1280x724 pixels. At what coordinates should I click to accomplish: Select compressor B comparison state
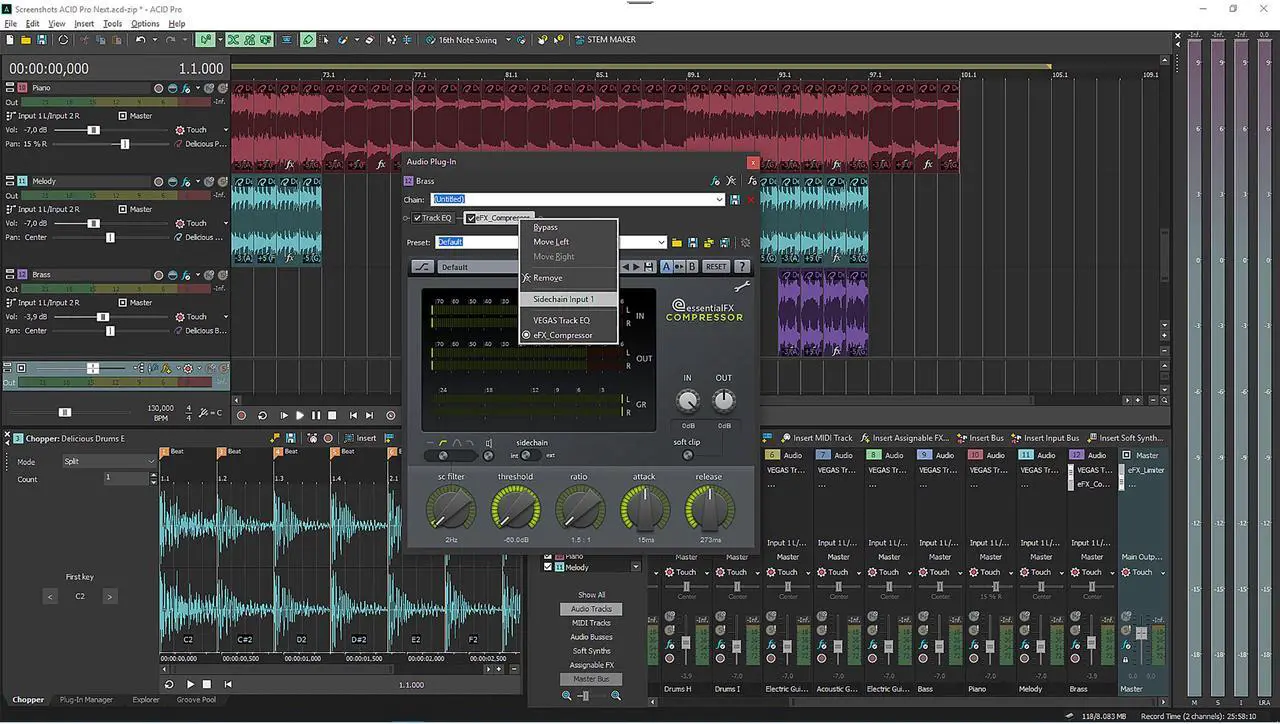[691, 267]
